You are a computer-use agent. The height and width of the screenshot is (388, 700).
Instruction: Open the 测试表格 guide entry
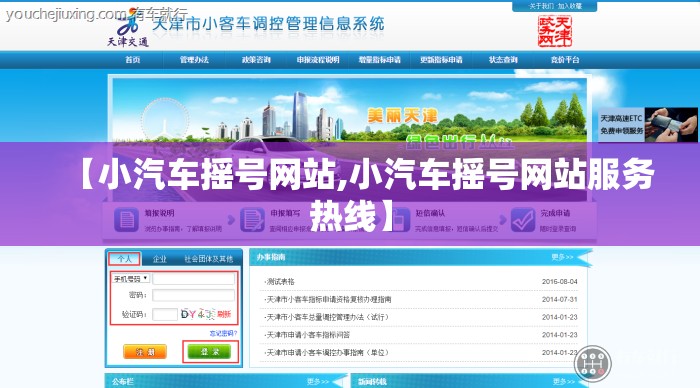(x=279, y=282)
